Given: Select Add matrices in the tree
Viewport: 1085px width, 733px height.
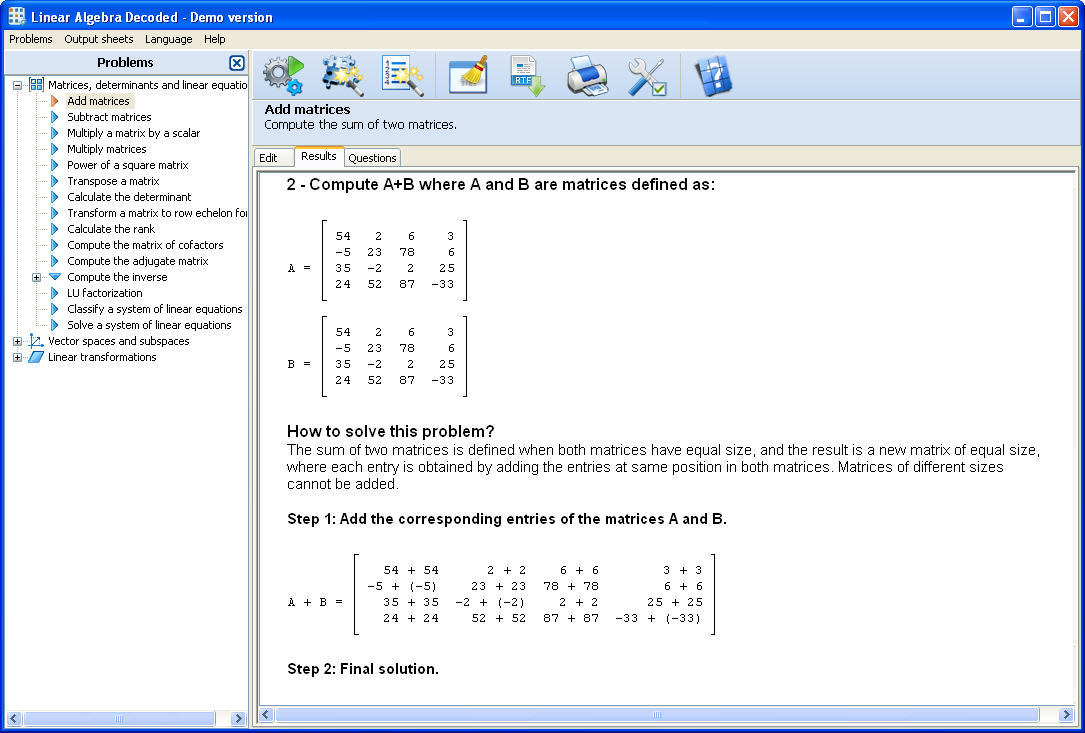Looking at the screenshot, I should [98, 101].
